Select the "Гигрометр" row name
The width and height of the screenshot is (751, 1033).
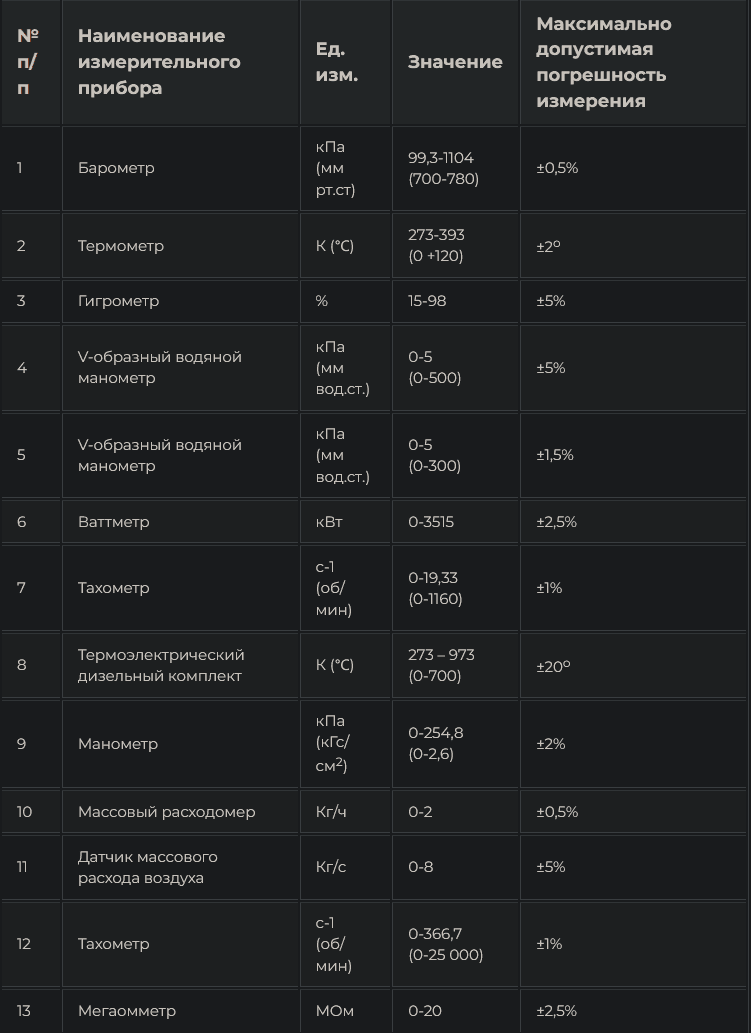pyautogui.click(x=118, y=301)
